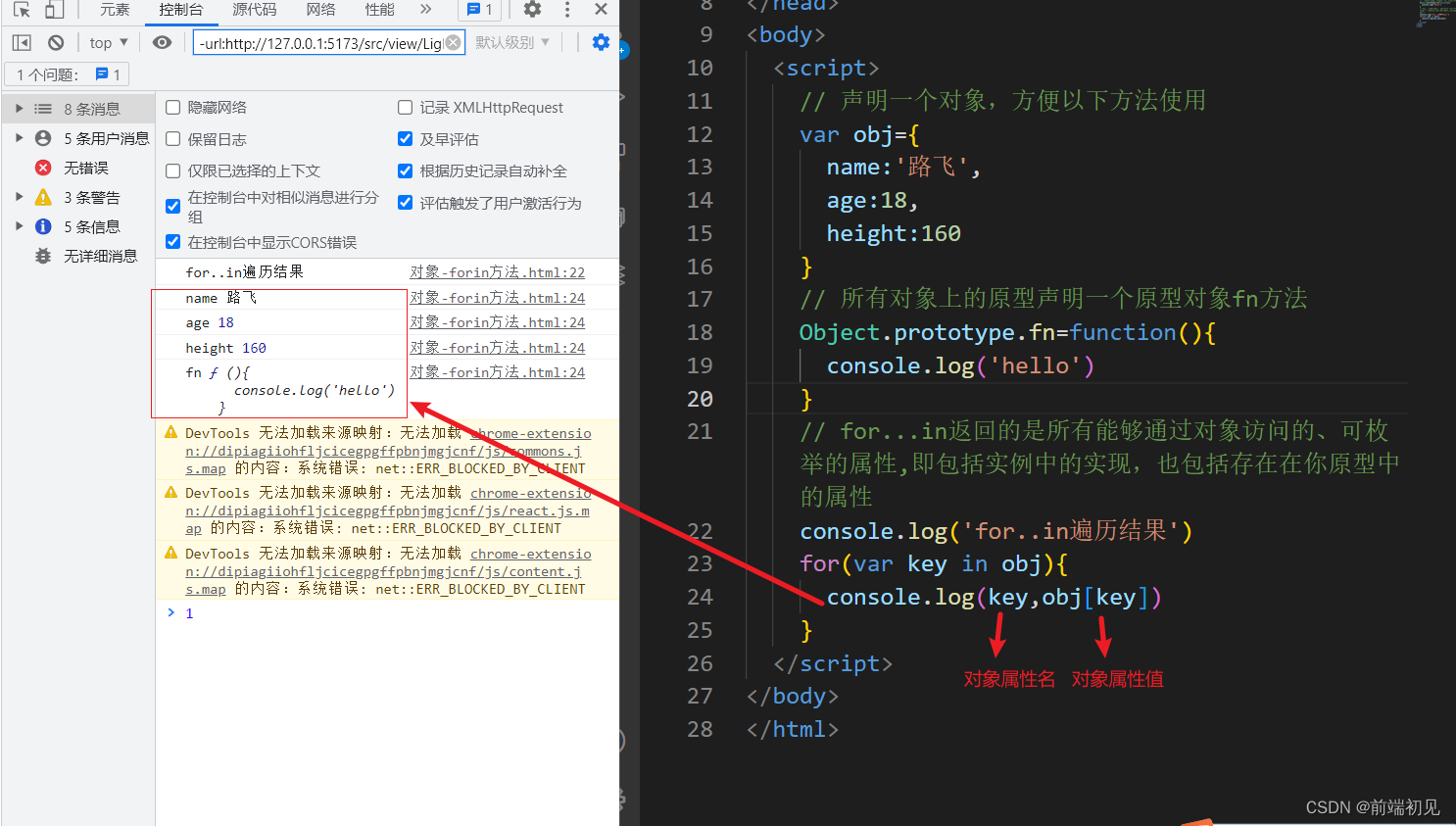
Task: Open source link html:22
Action: click(x=497, y=272)
